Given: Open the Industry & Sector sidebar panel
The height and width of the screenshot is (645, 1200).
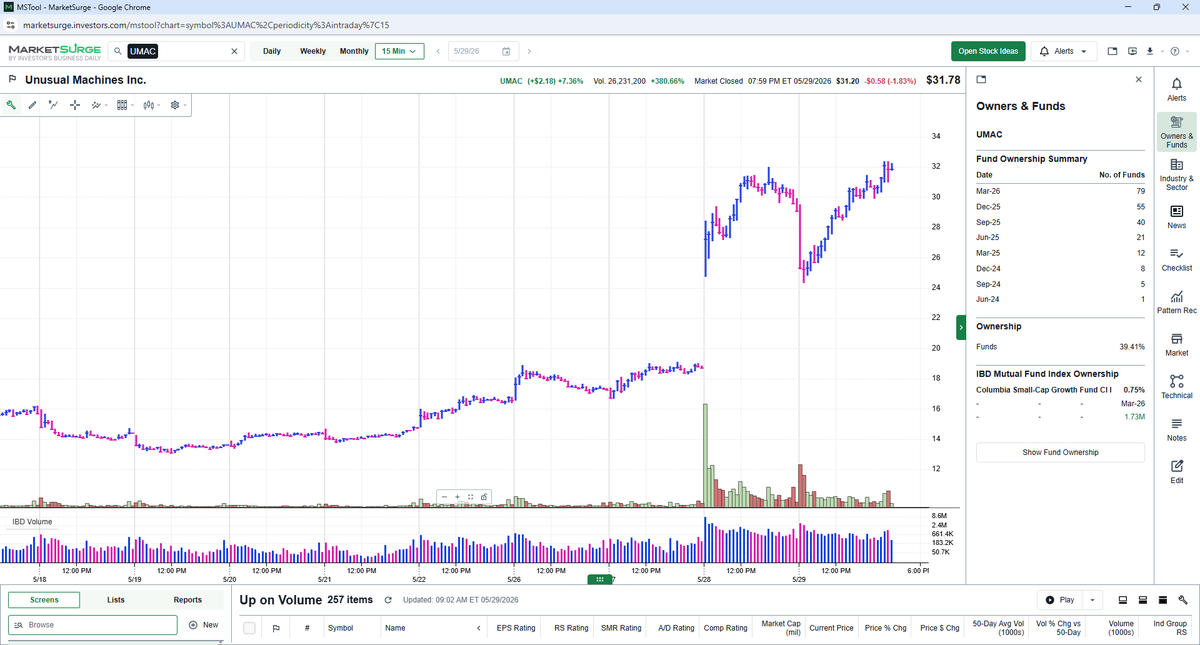Looking at the screenshot, I should tap(1176, 174).
